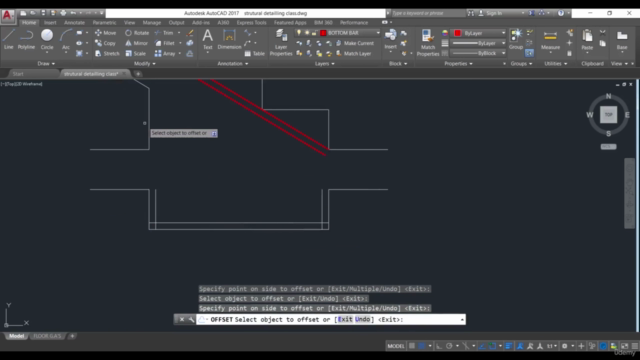640x360 pixels.
Task: Switch to the Start file tab
Action: (x=18, y=74)
